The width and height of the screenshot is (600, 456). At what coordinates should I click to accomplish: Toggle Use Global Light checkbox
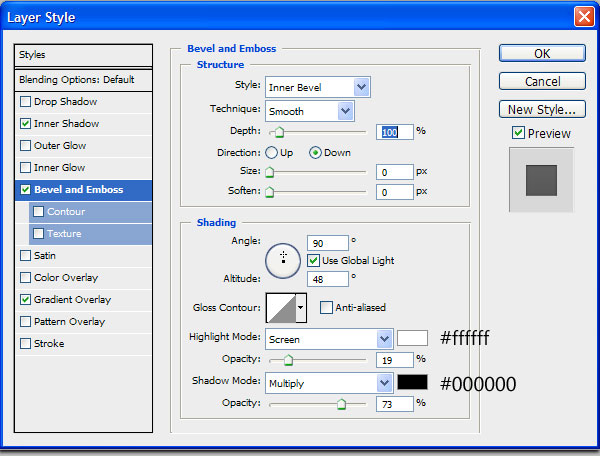click(x=313, y=261)
